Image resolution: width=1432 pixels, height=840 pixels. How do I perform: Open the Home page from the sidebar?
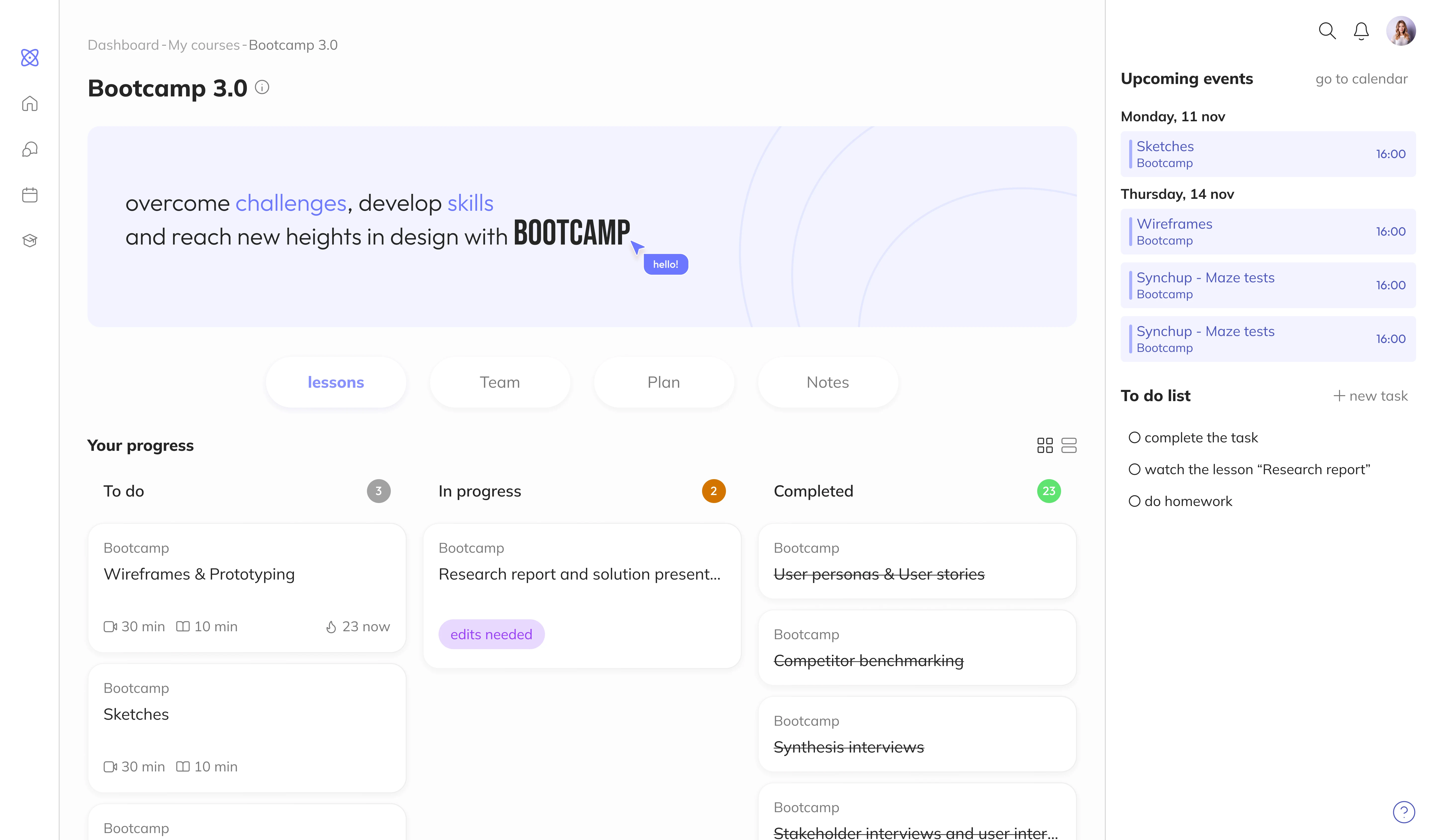coord(30,103)
